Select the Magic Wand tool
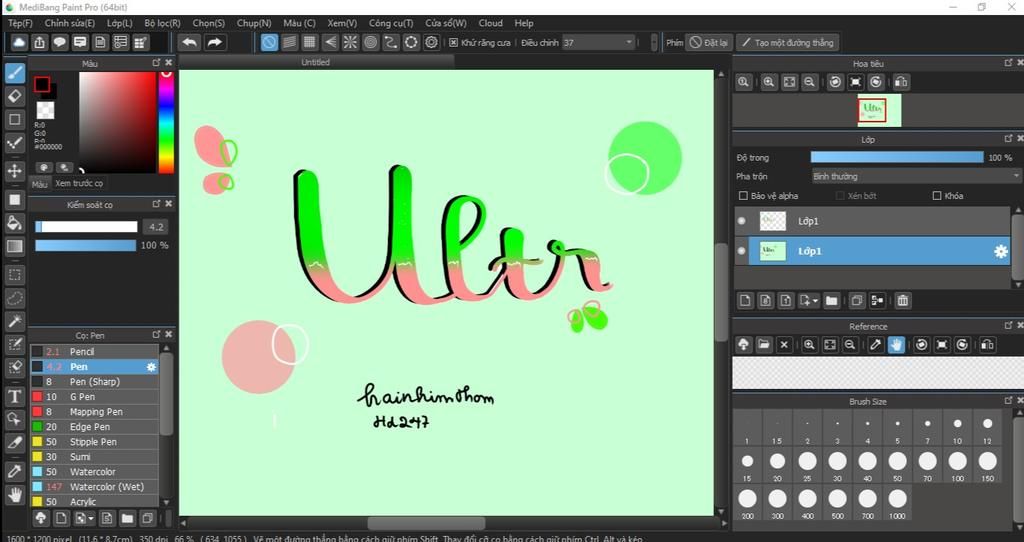This screenshot has width=1024, height=542. coord(15,321)
